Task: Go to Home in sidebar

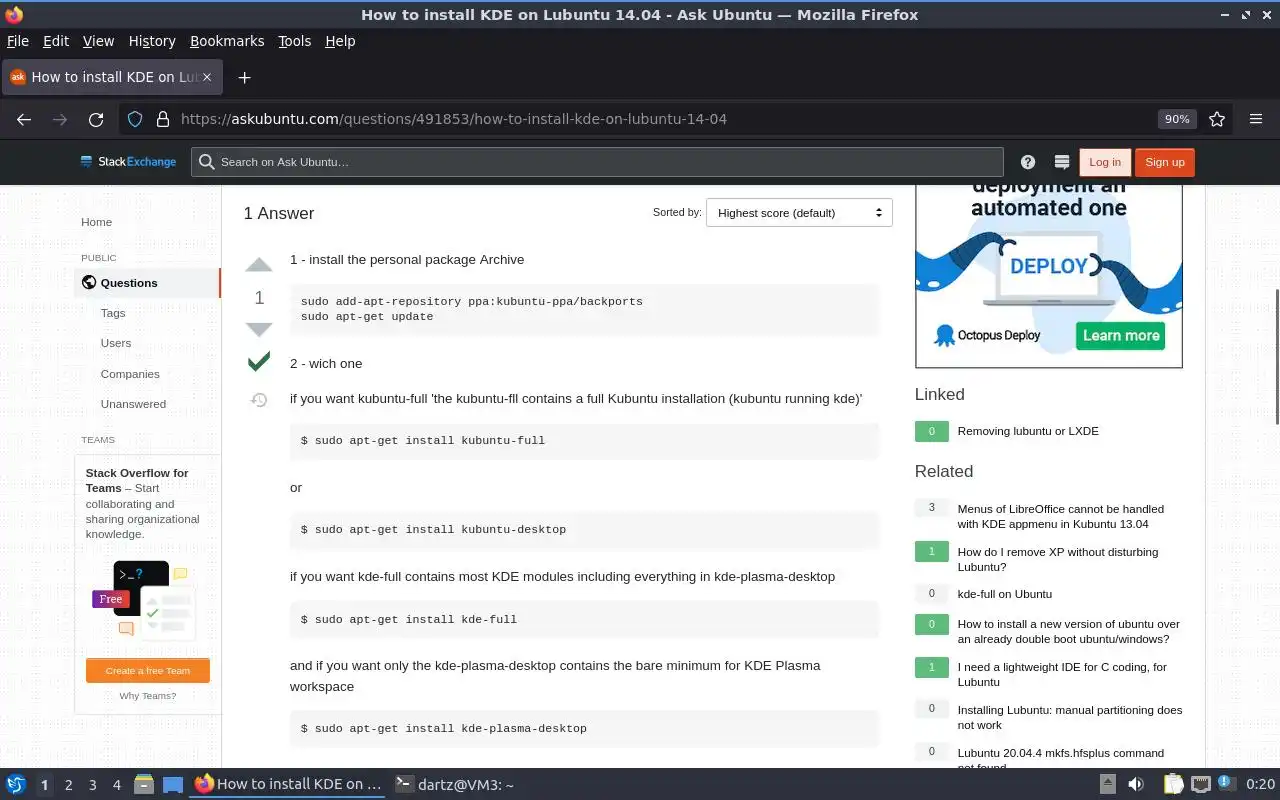Action: pyautogui.click(x=97, y=222)
